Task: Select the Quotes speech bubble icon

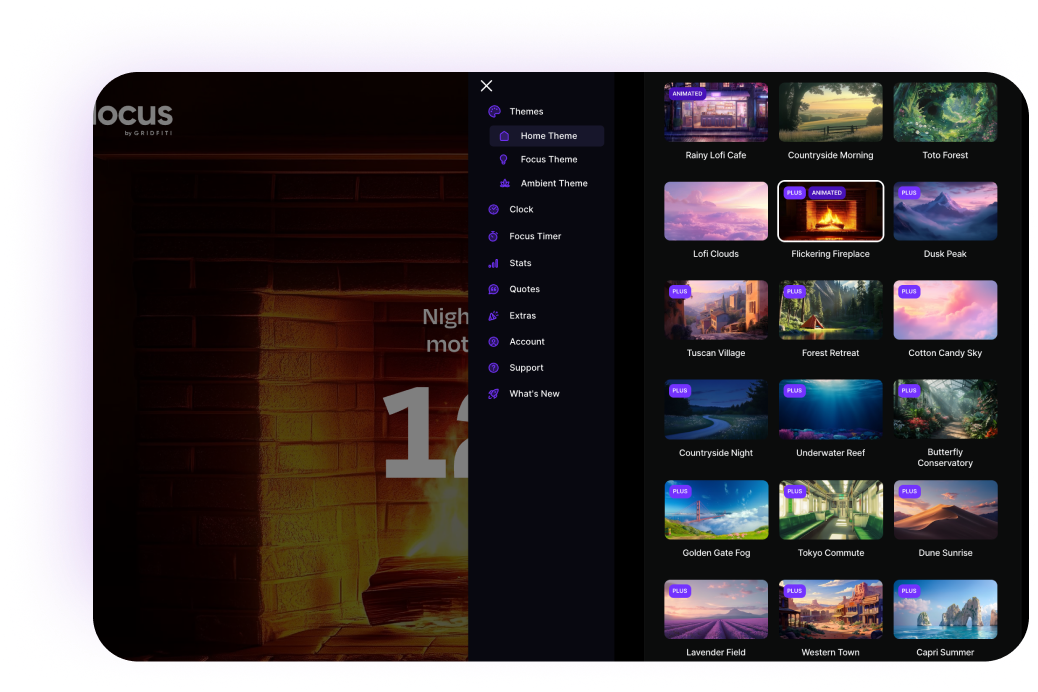Action: [493, 289]
